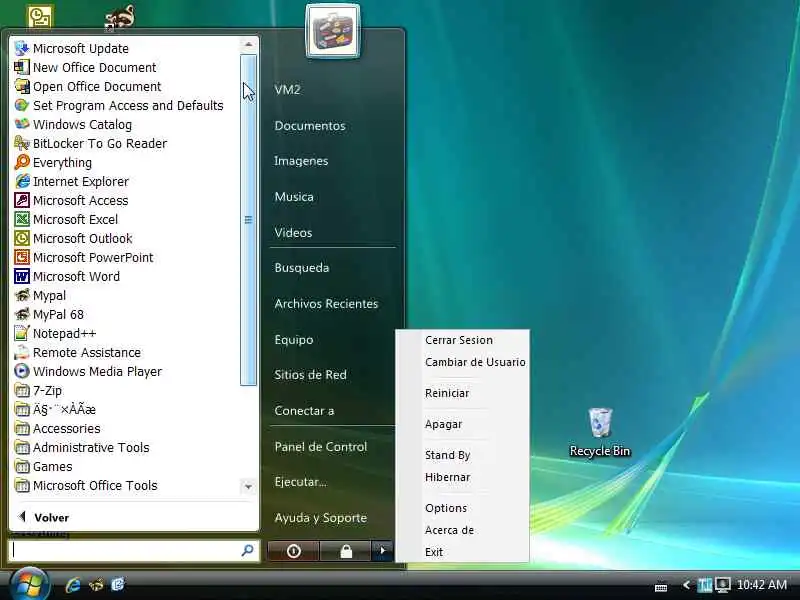Open Windows Media Player icon
This screenshot has width=800, height=600.
tap(22, 371)
